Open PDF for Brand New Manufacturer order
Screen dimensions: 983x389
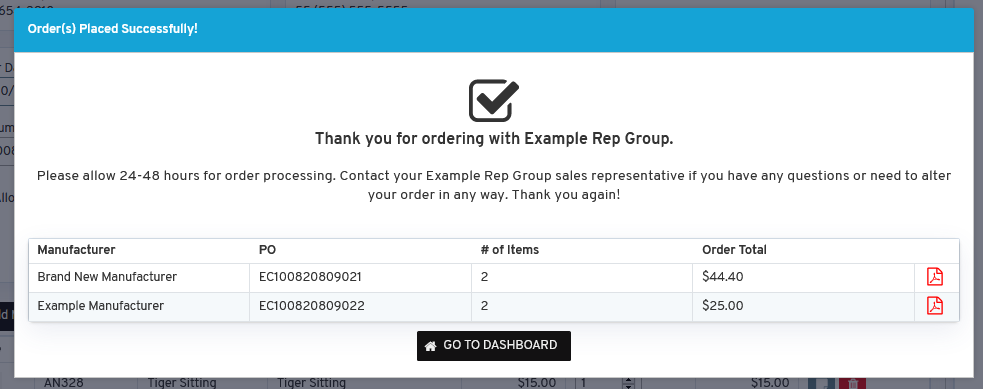(x=935, y=276)
